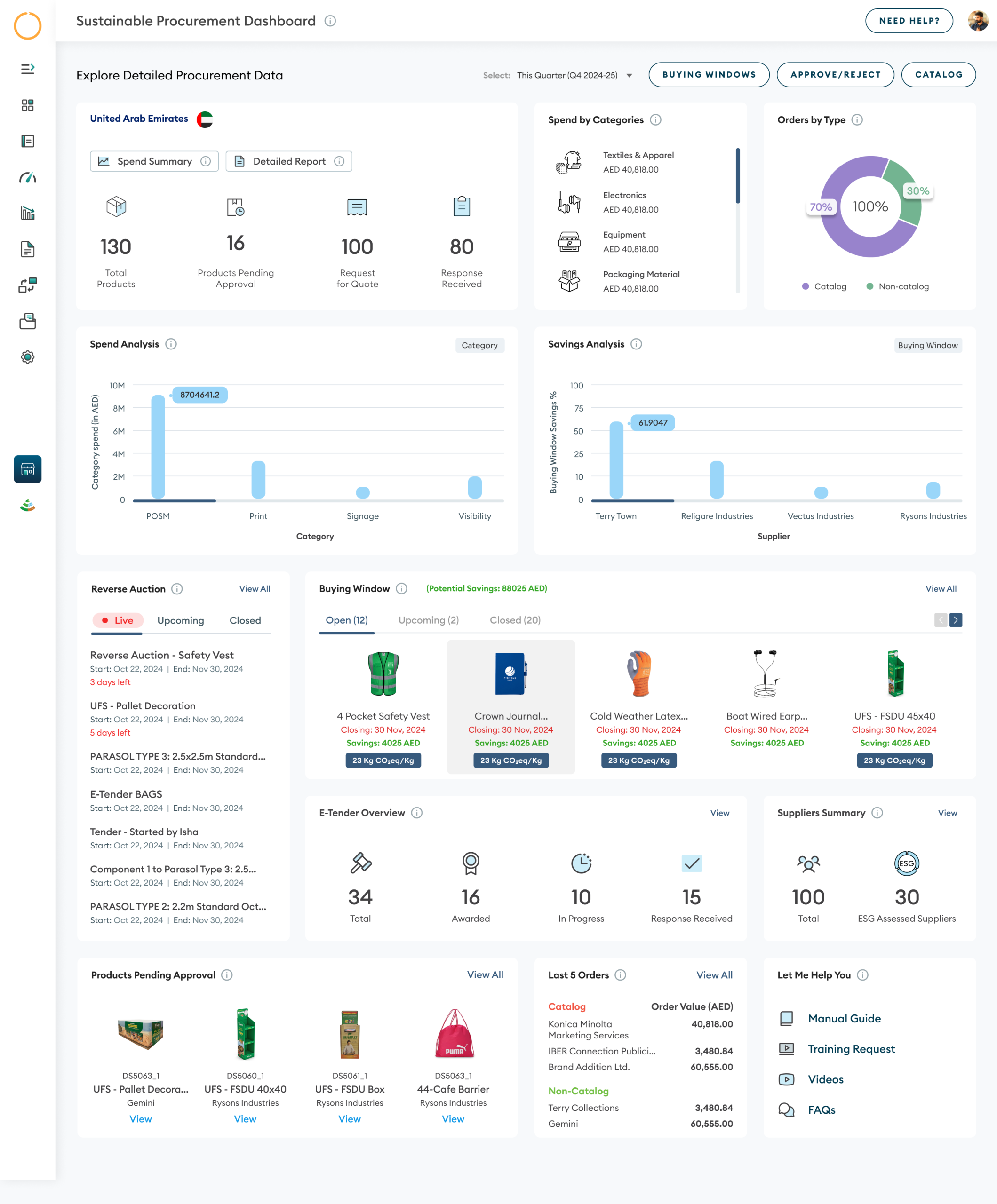This screenshot has width=997, height=1204.
Task: Switch to Upcoming reverse auction tab
Action: 181,620
